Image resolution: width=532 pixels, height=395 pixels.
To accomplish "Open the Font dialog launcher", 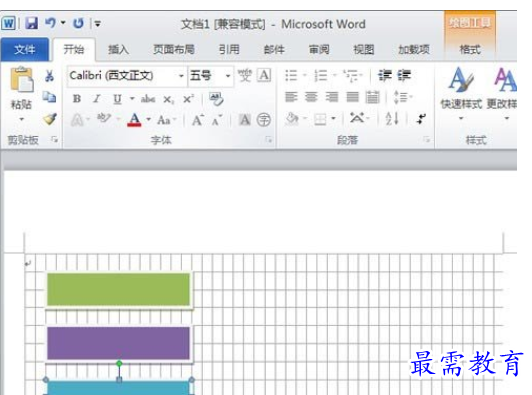I will [x=268, y=139].
